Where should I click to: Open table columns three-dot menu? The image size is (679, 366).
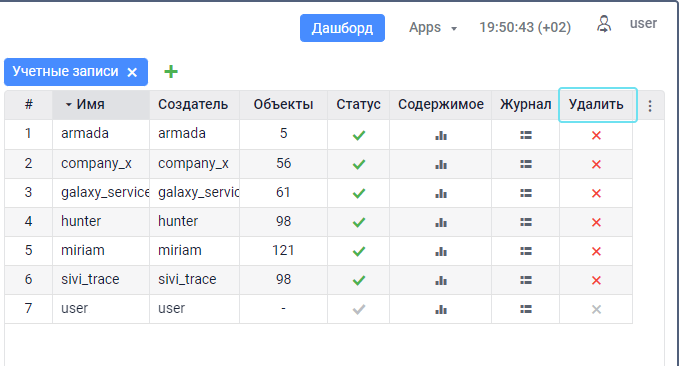[650, 106]
